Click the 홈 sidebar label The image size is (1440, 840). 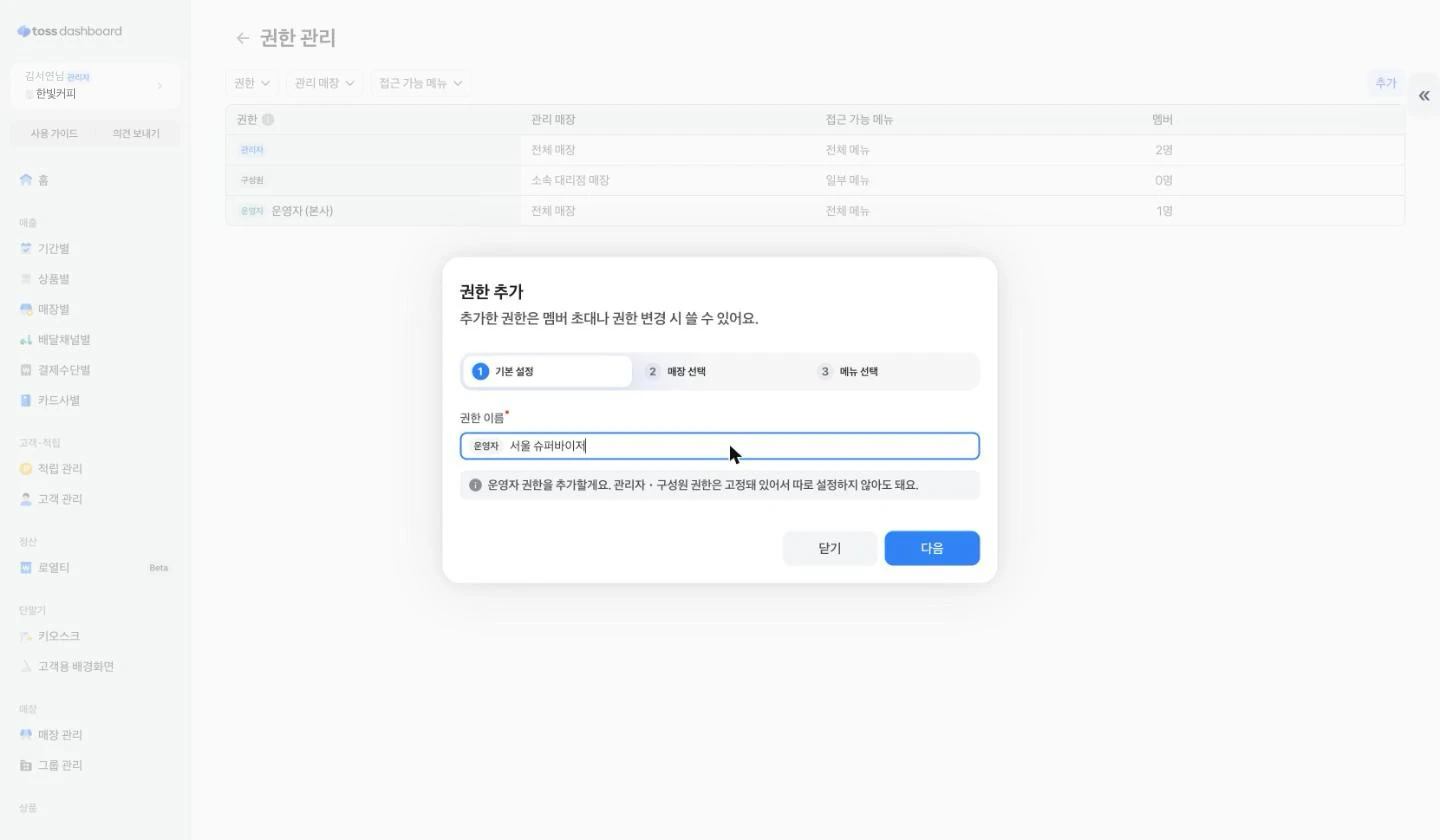(x=43, y=180)
